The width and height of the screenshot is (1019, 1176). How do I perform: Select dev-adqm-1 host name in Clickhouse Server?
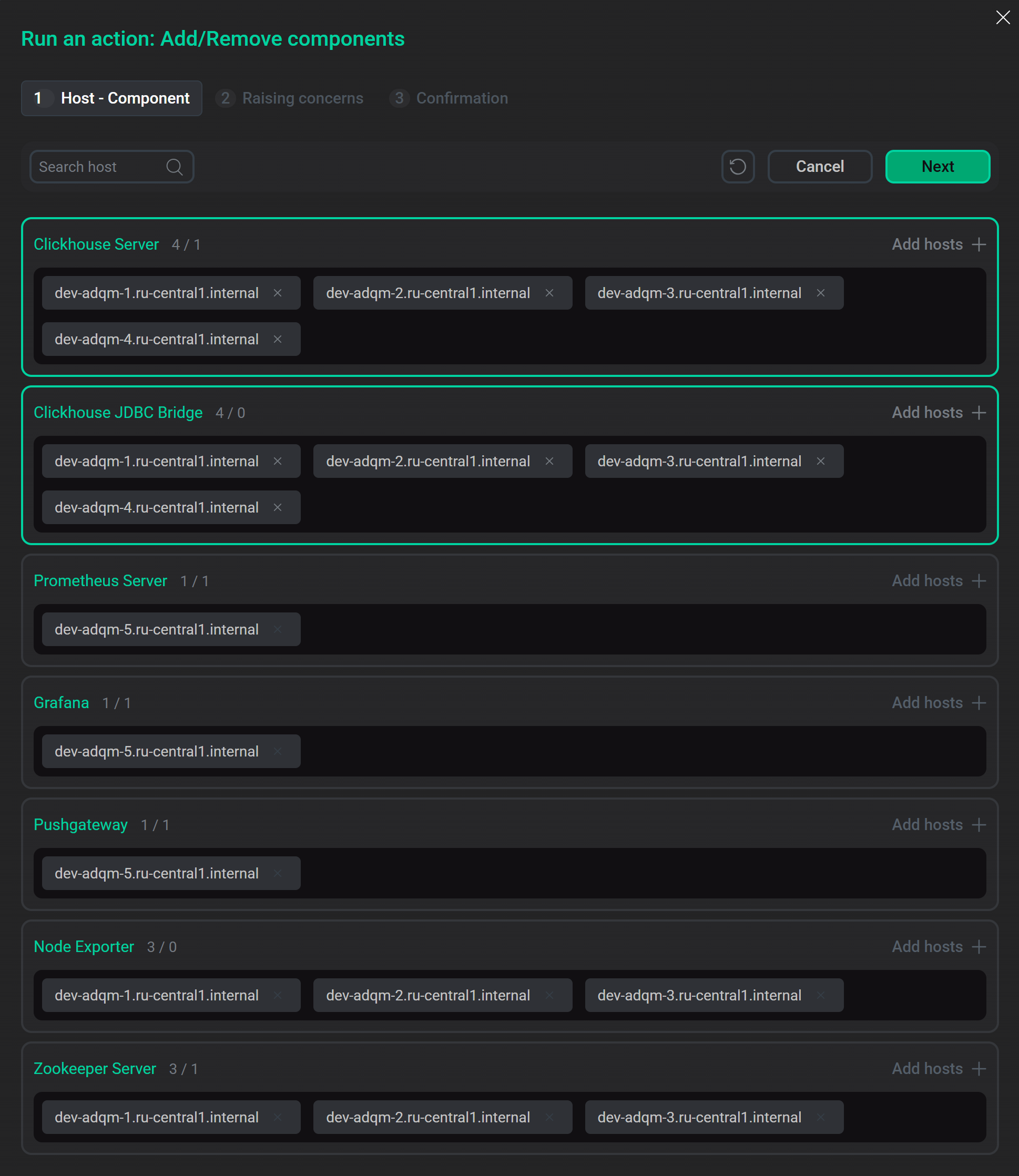(x=156, y=293)
